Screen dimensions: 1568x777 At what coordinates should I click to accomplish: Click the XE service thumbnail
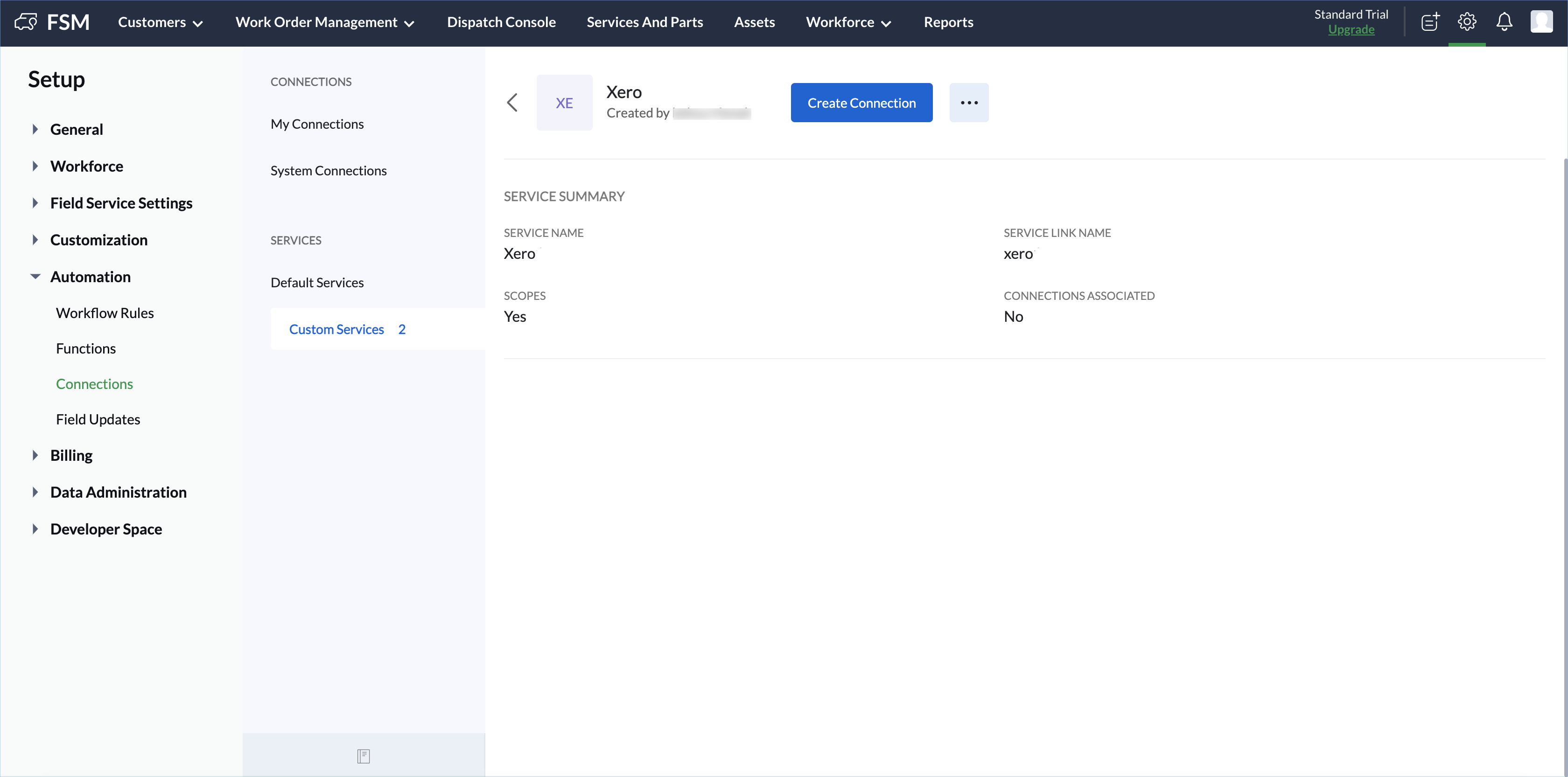pyautogui.click(x=564, y=102)
